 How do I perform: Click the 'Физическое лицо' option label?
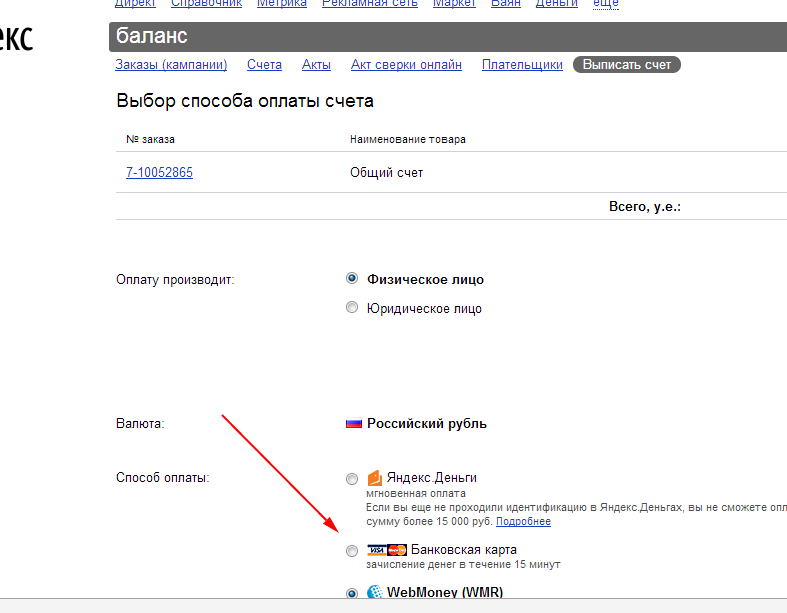(x=426, y=280)
